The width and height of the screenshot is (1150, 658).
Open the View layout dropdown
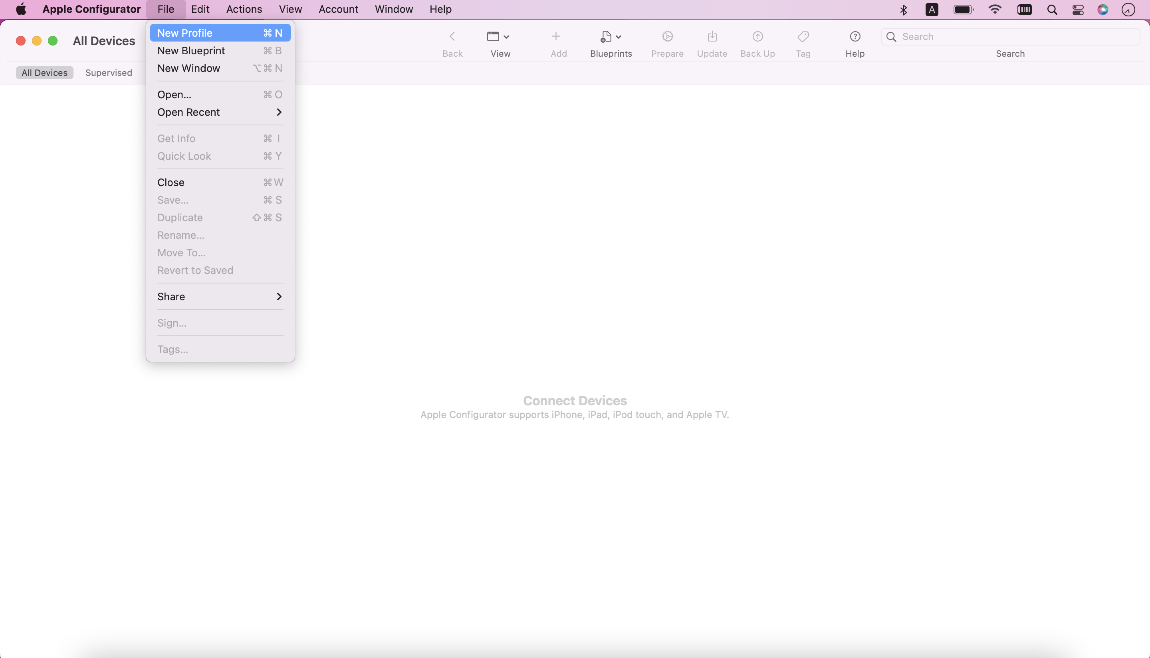(x=498, y=37)
